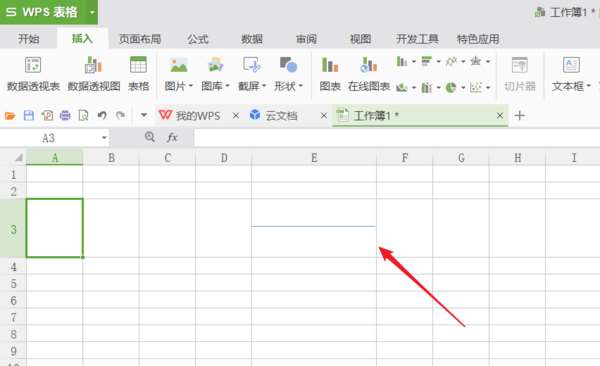Open the WPS 表格 application menu arrow
Screen dimensions: 600x366
[92, 12]
